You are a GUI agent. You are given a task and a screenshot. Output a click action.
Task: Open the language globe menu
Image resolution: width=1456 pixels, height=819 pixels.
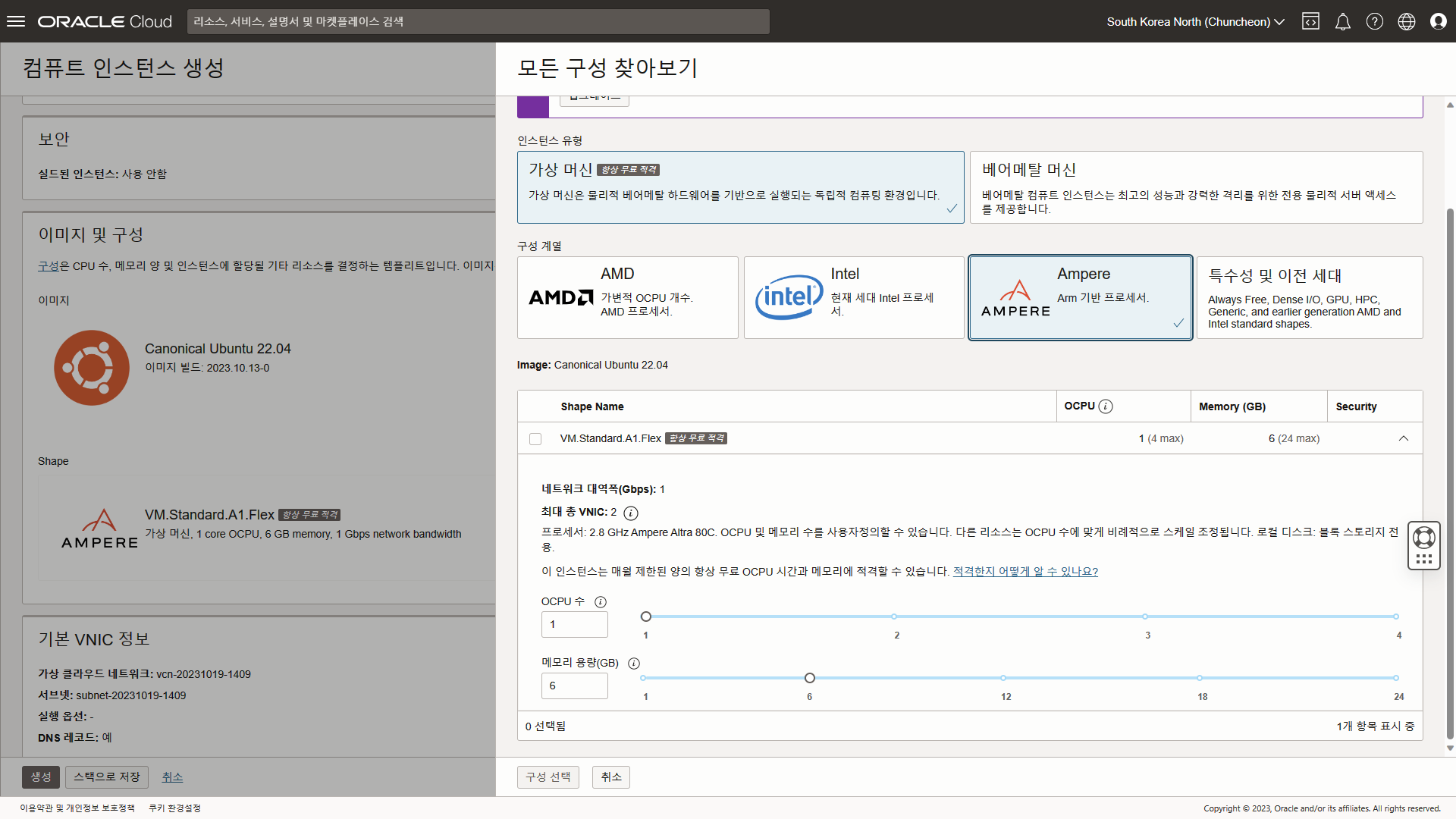point(1406,21)
